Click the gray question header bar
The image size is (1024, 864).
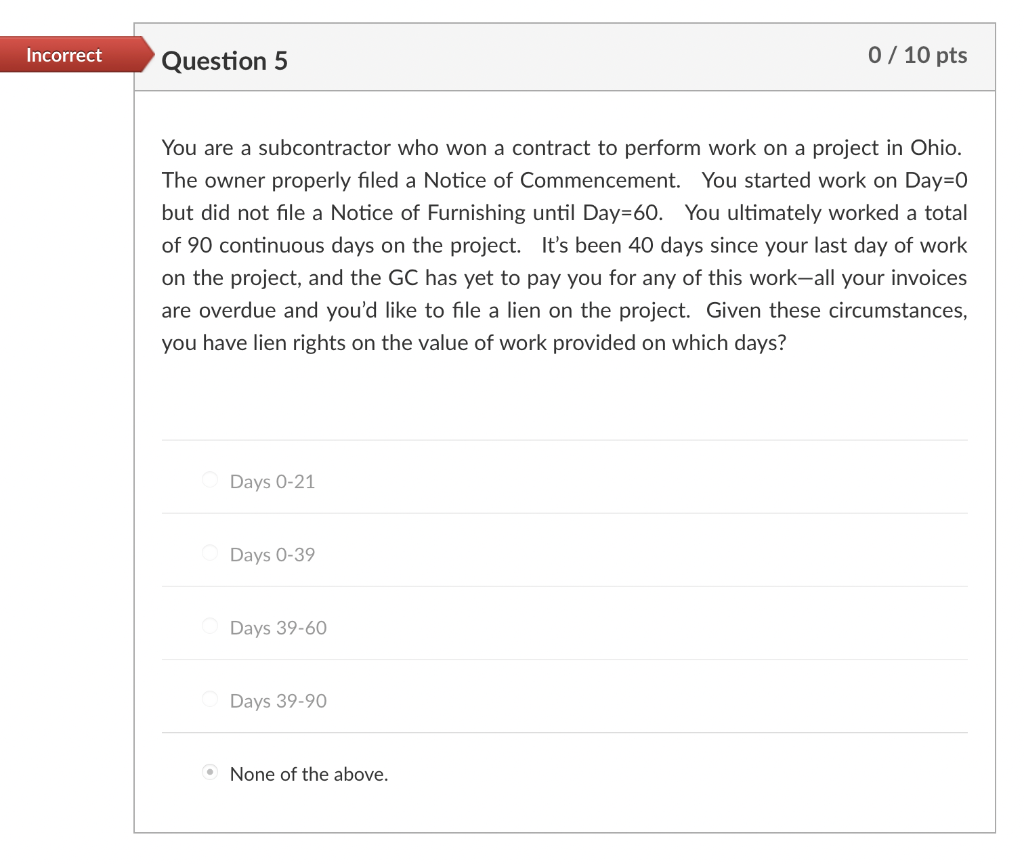point(564,57)
